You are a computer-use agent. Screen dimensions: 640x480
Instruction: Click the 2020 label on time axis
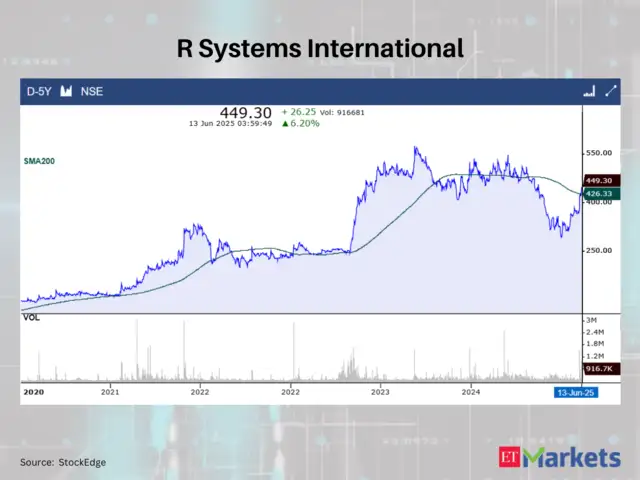pos(34,392)
